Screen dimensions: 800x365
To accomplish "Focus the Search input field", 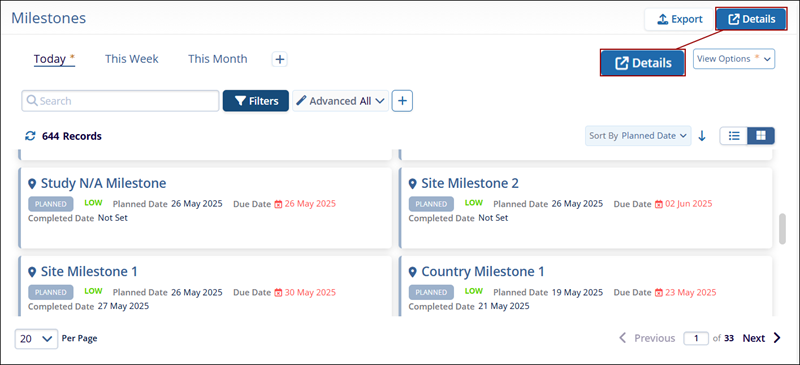I will [x=120, y=101].
